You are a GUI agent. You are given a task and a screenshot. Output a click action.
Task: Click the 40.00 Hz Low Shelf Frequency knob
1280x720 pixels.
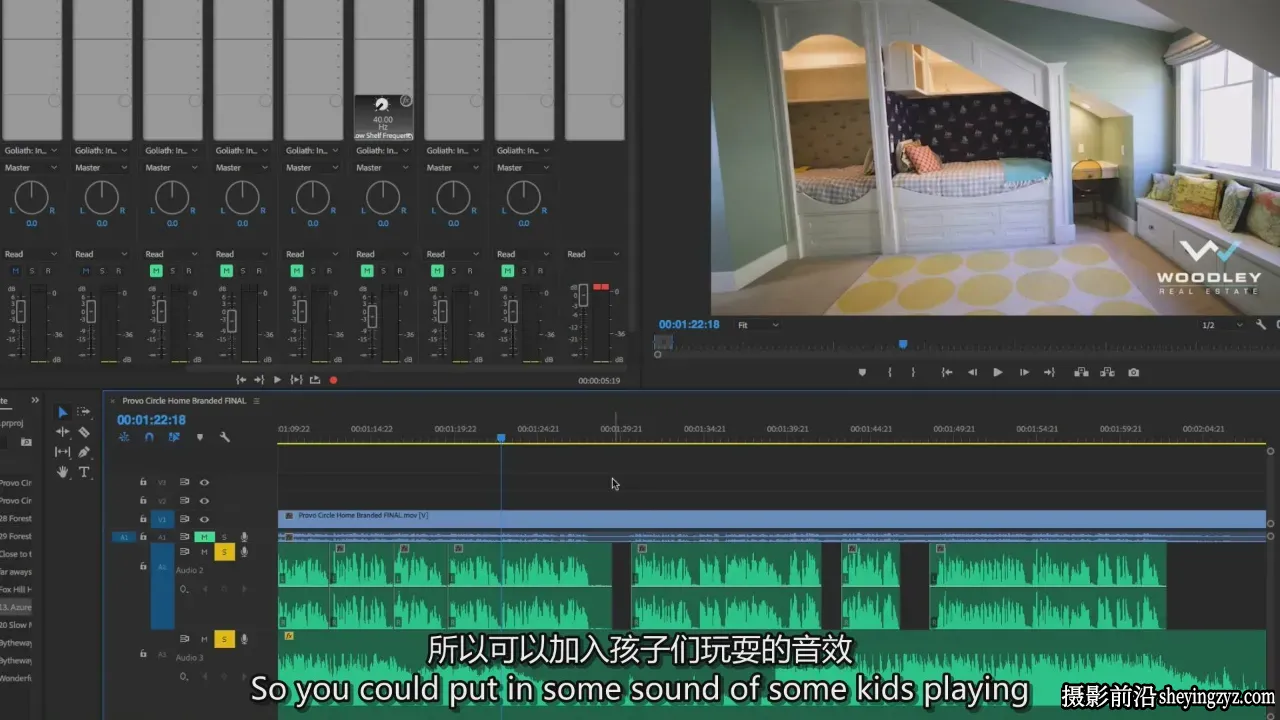click(x=382, y=105)
